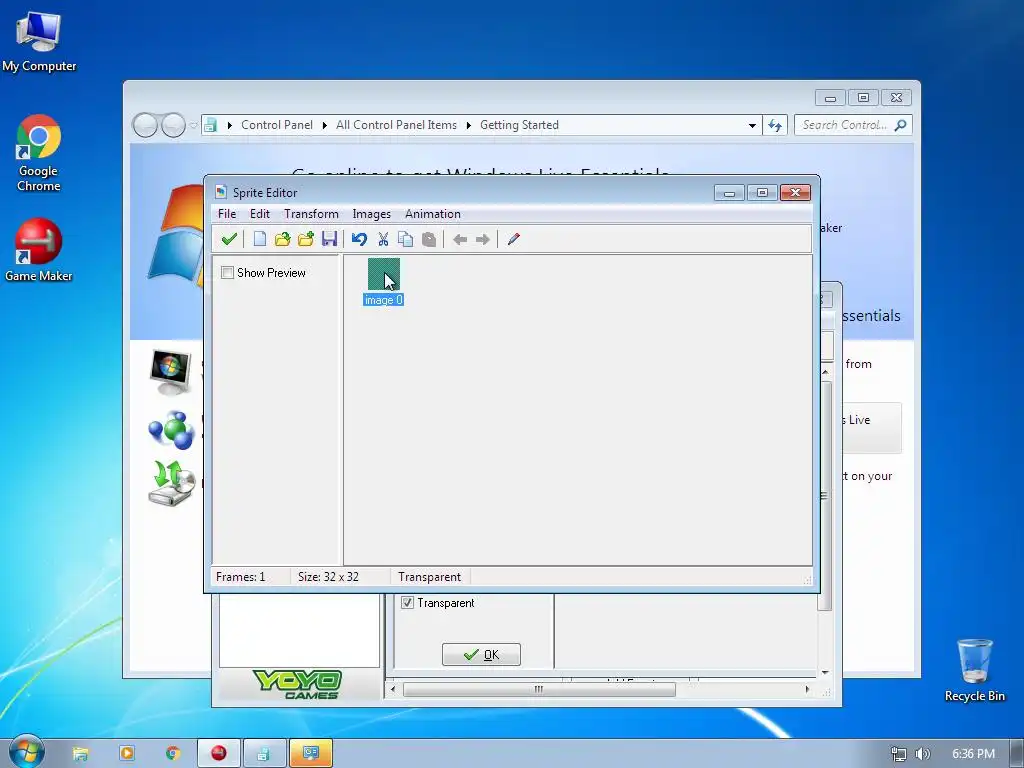Click the Size: 32 x 32 status entry
Screen dimensions: 1024x768
coord(328,577)
